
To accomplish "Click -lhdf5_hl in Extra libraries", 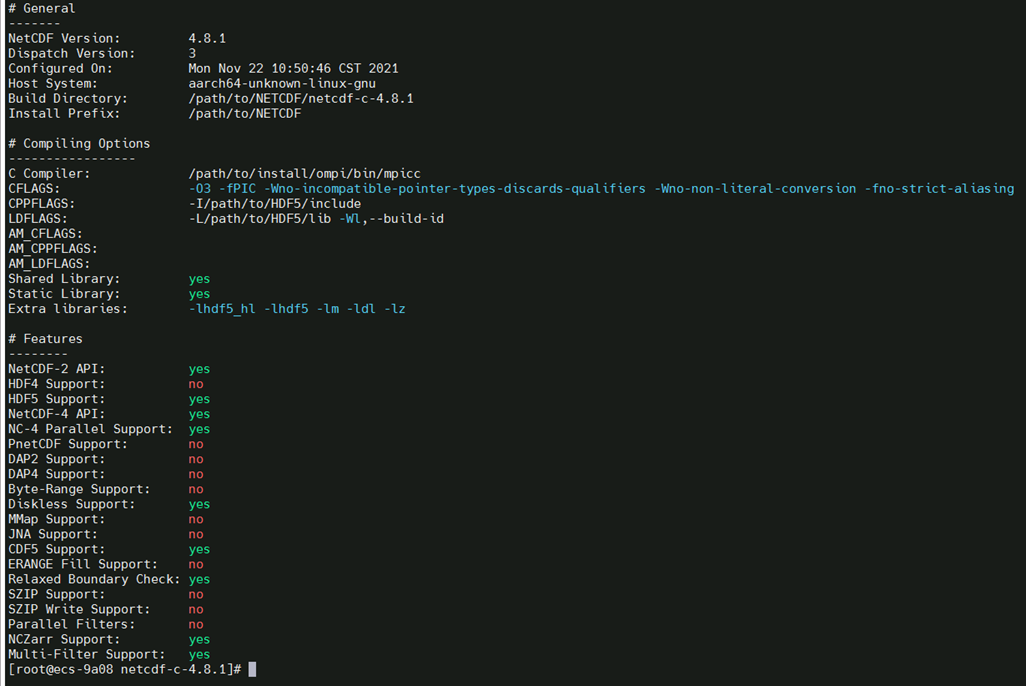I will point(222,308).
